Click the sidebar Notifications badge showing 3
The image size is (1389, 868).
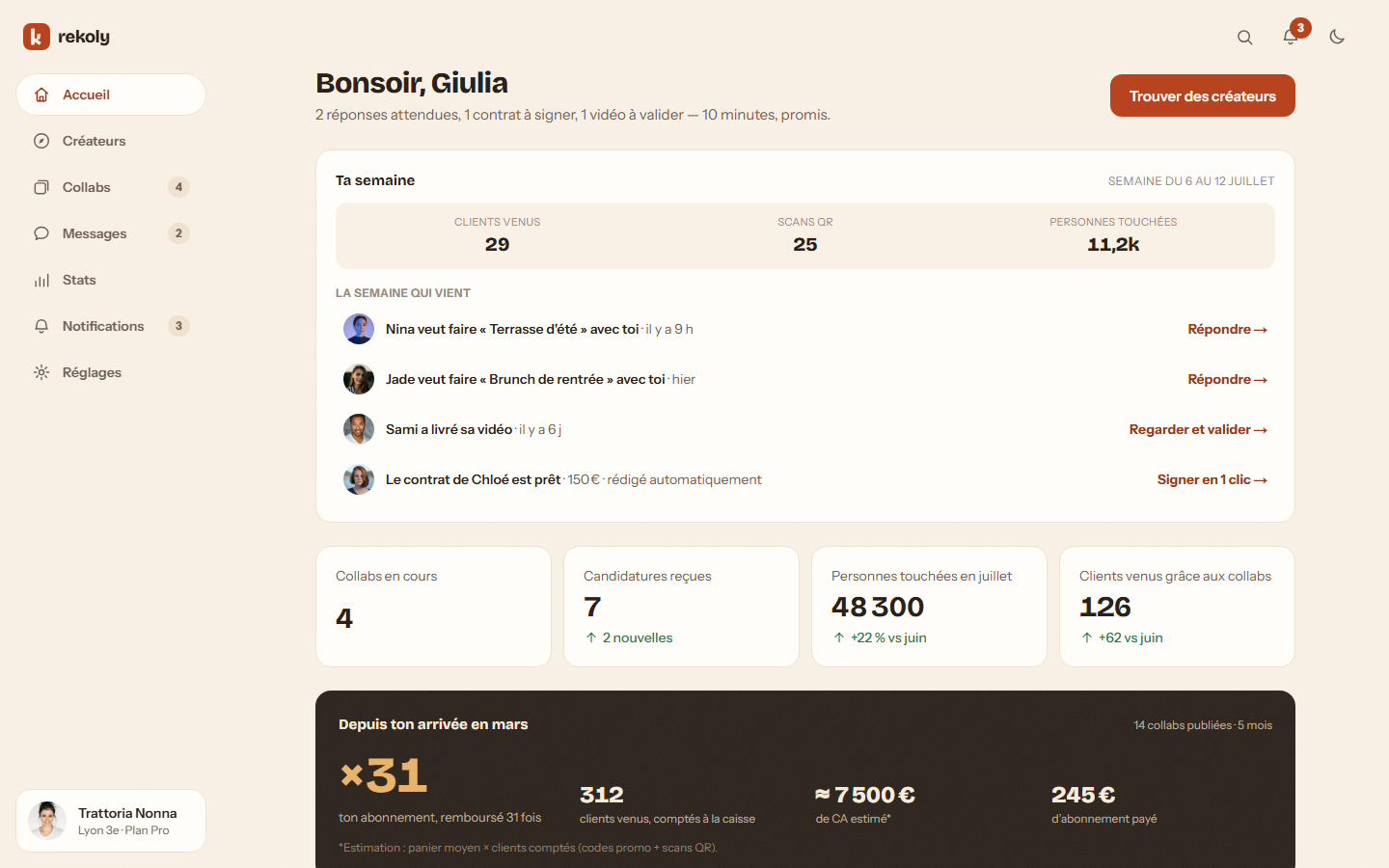[178, 326]
